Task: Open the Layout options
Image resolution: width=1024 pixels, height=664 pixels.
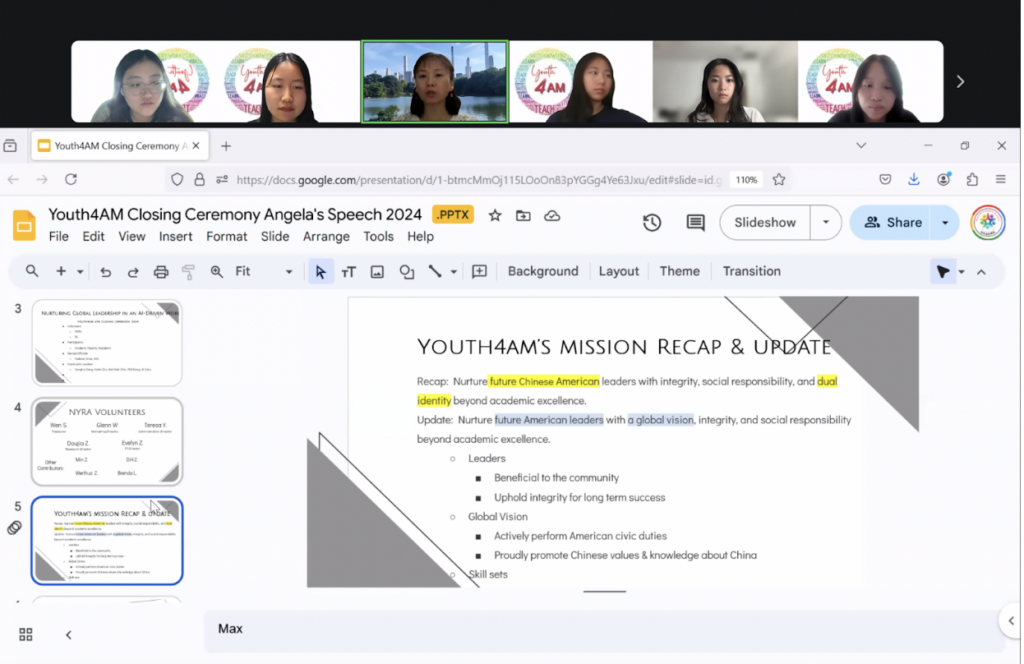Action: click(x=618, y=271)
